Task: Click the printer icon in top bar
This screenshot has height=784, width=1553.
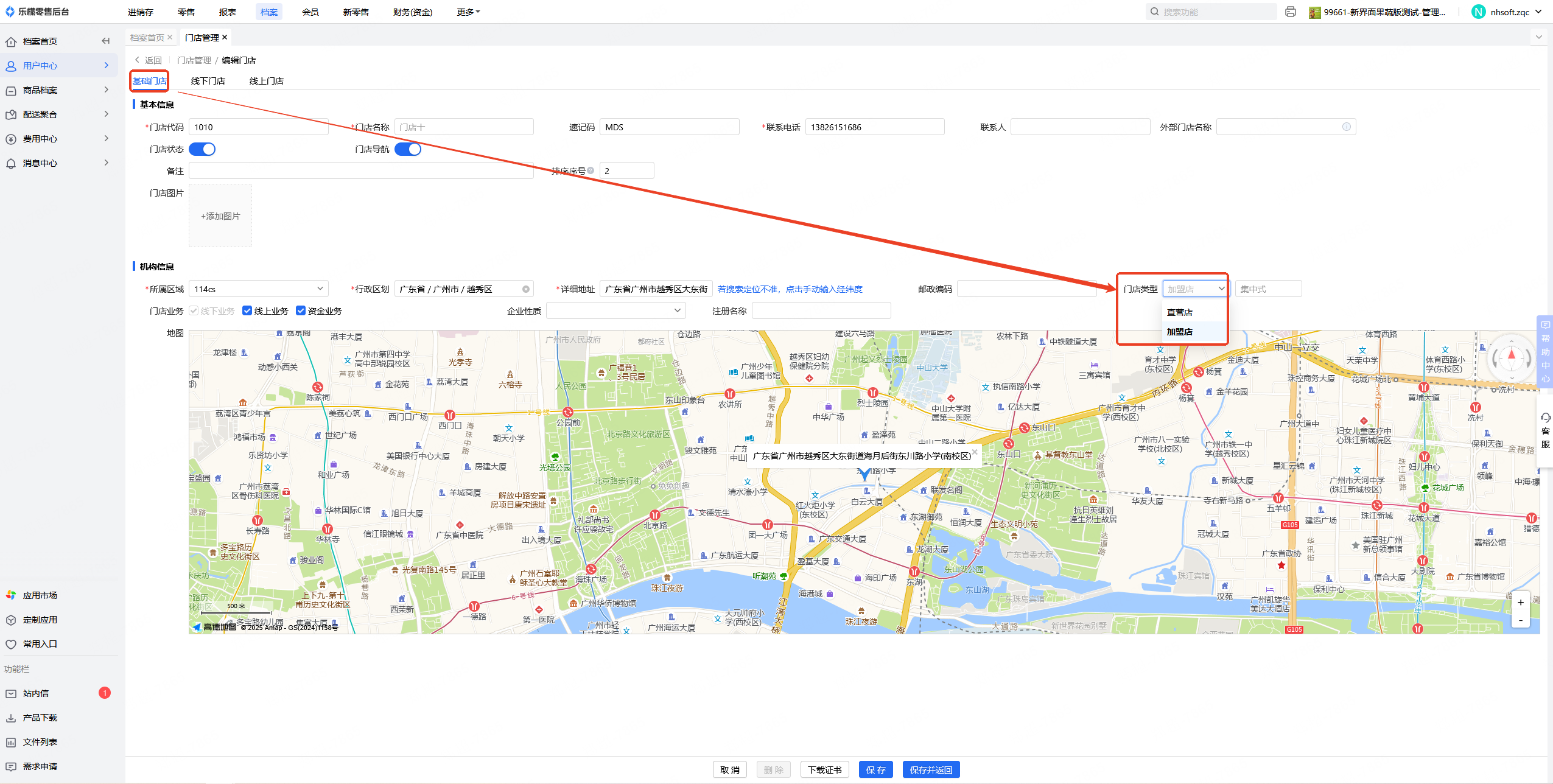Action: 1290,12
